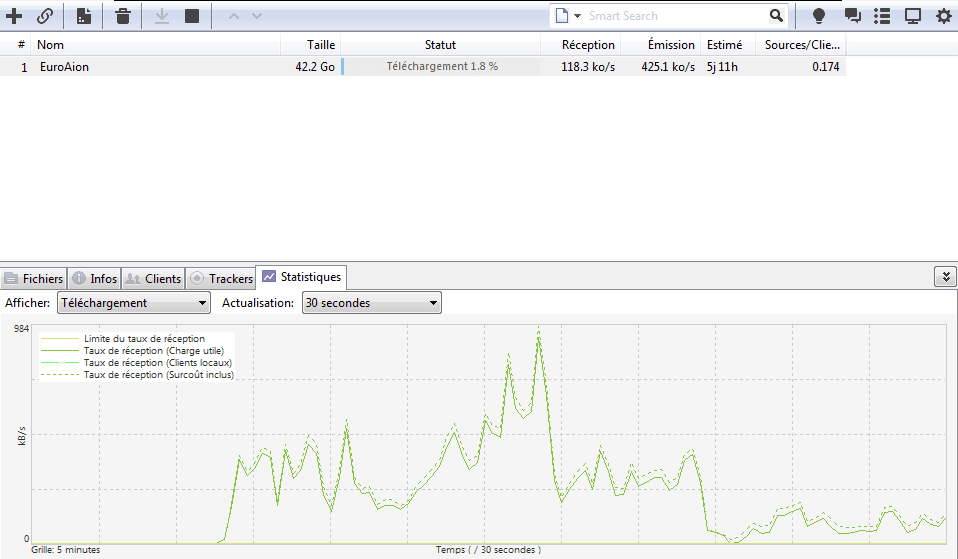
Task: Open the Actualisation 30 secondes dropdown
Action: (x=371, y=303)
